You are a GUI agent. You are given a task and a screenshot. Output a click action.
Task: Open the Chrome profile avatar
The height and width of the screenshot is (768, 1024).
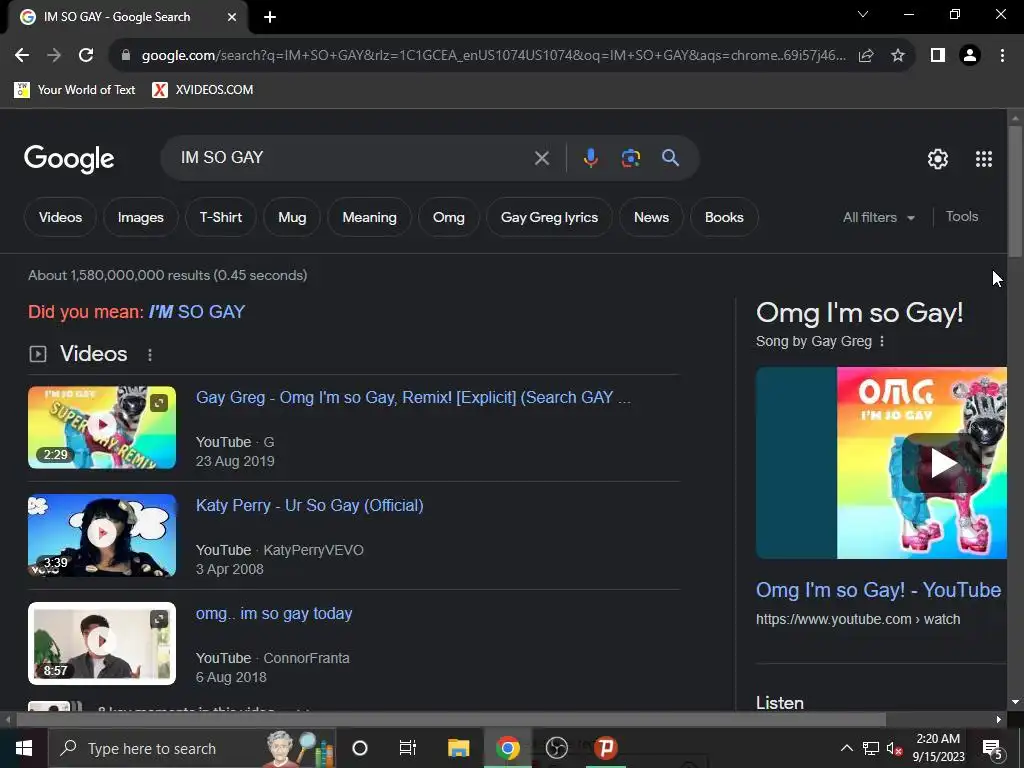click(970, 56)
